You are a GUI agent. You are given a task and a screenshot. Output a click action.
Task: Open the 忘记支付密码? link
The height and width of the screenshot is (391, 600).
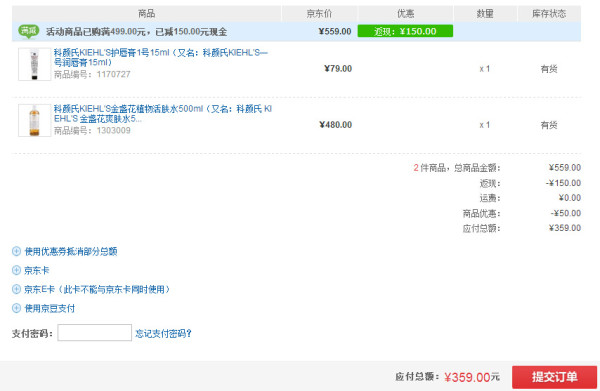tap(163, 334)
